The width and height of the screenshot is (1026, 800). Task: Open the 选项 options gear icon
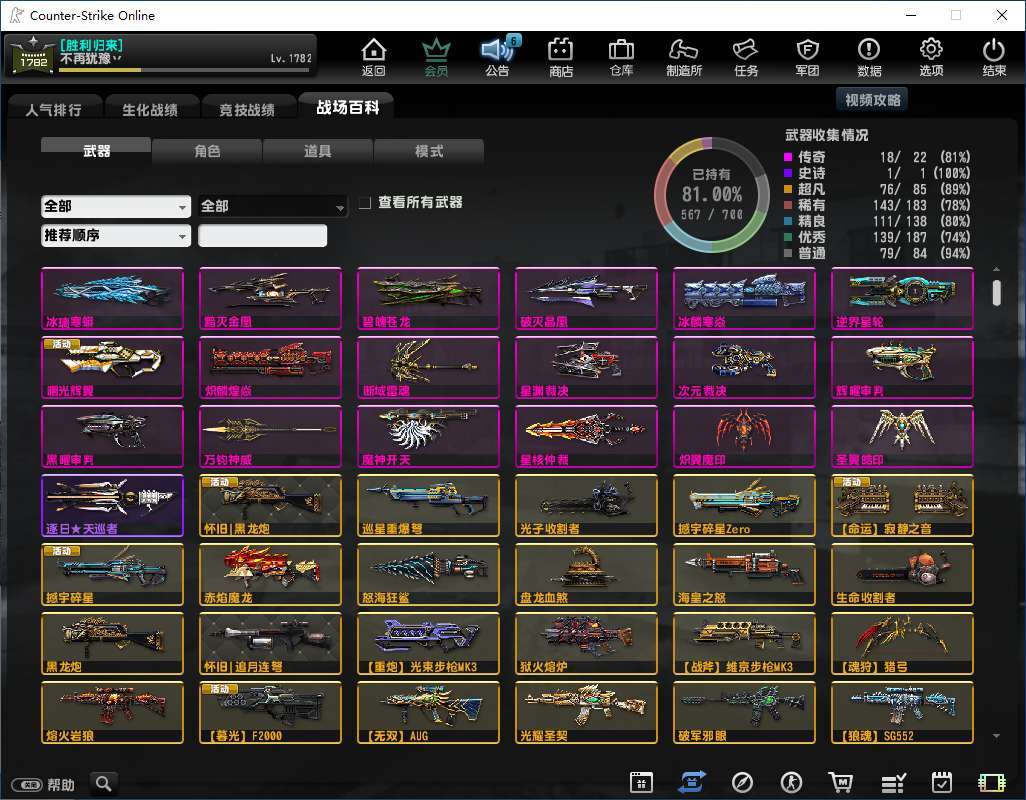pyautogui.click(x=931, y=57)
